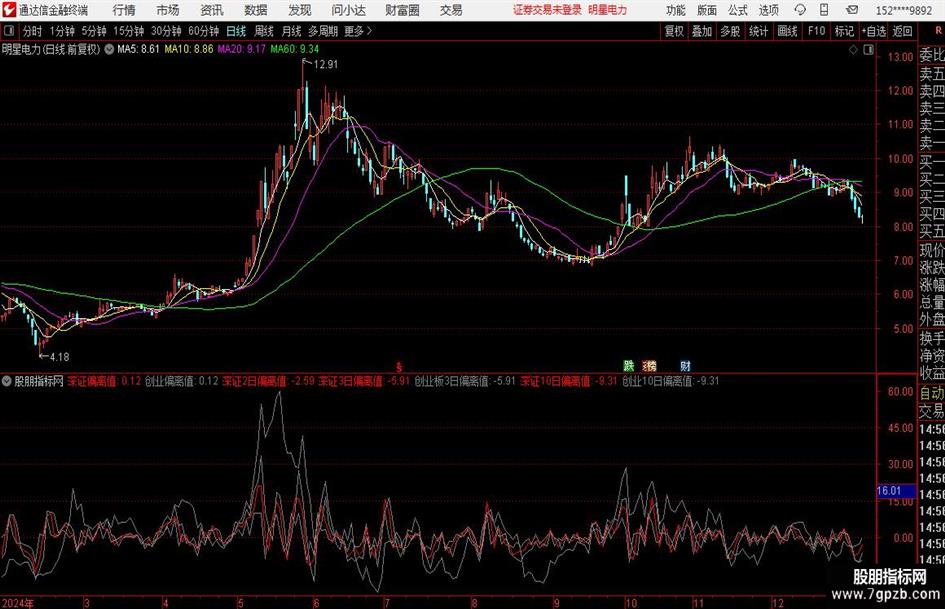Open the 数据 menu
Screen dimensions: 945x609
pos(256,10)
